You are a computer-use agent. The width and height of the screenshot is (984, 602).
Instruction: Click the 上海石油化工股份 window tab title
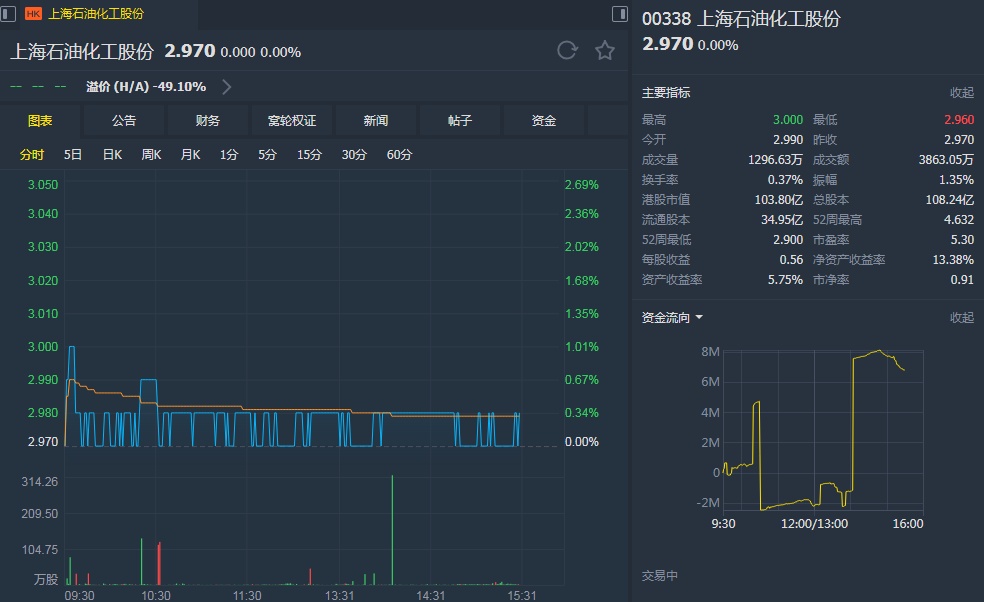click(x=96, y=13)
